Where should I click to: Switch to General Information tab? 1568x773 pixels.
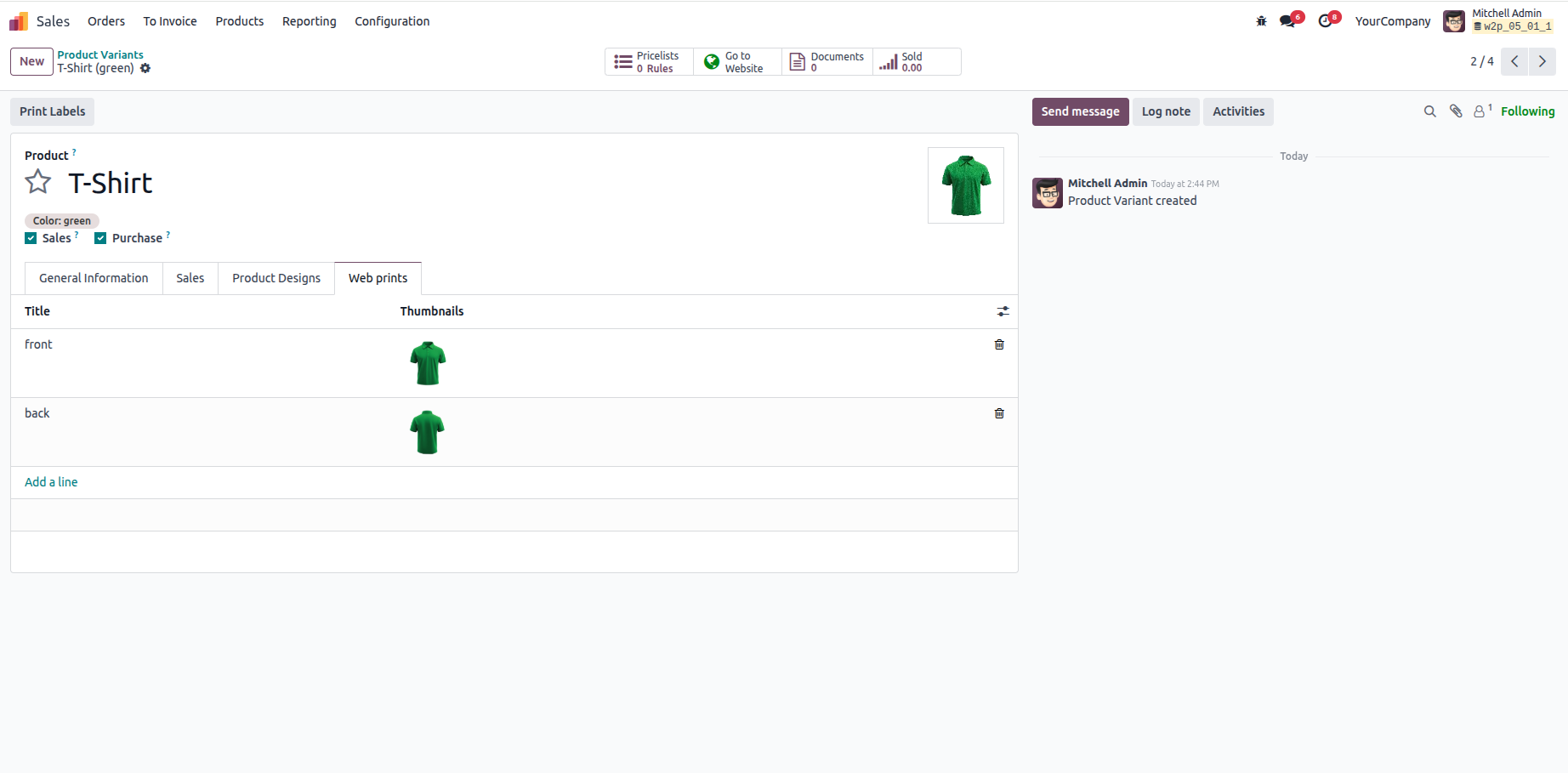[94, 278]
